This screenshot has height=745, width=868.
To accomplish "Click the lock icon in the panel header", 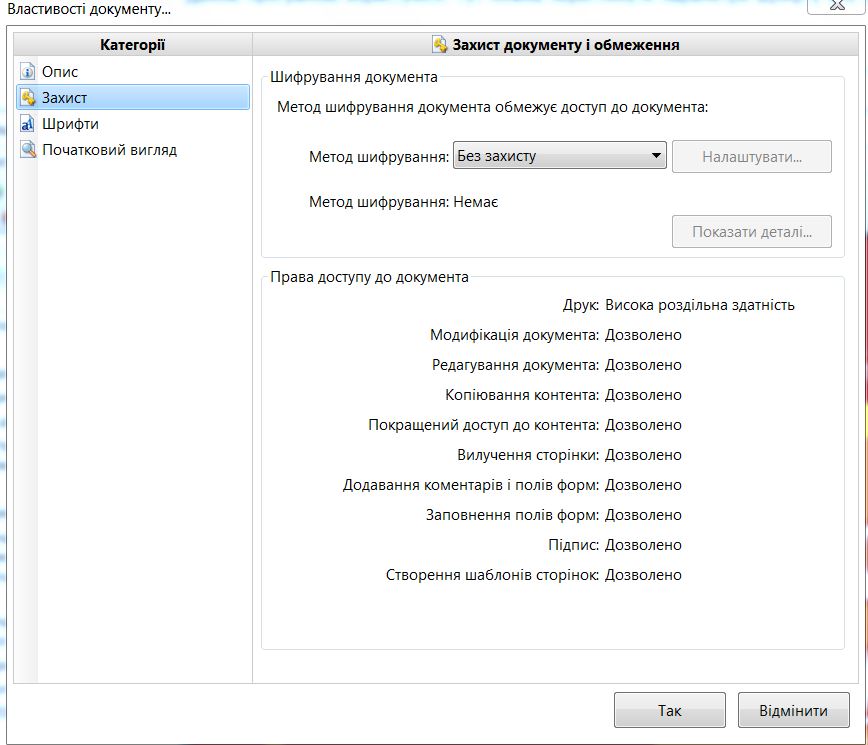I will [x=440, y=44].
